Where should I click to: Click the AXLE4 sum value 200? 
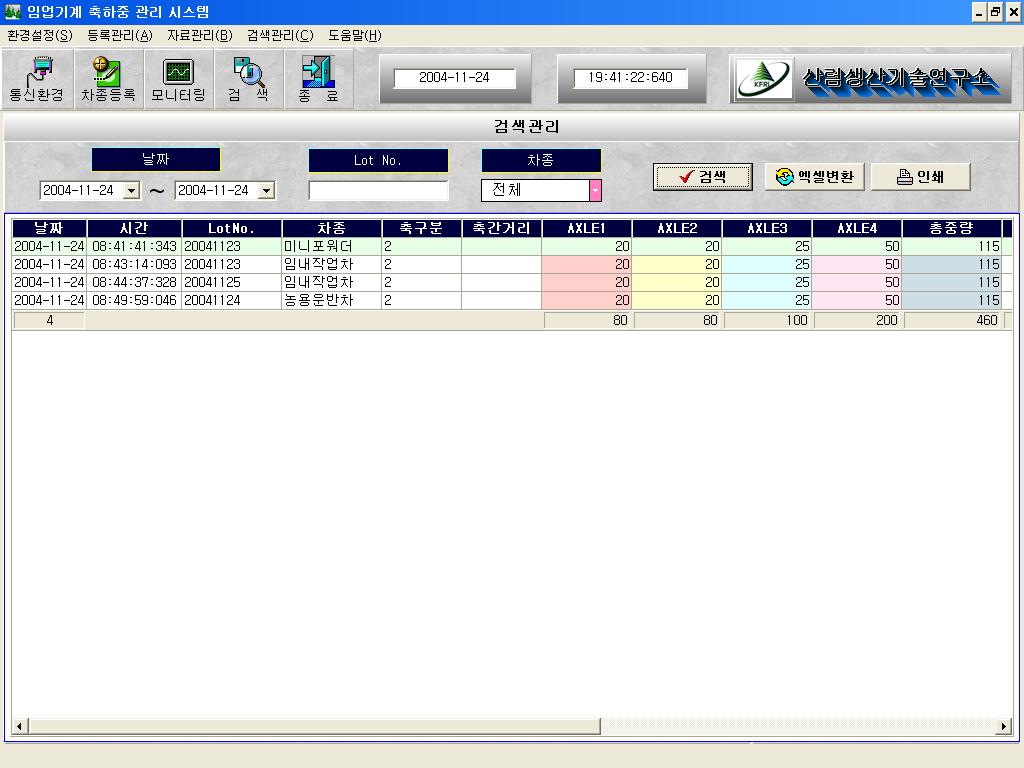857,320
